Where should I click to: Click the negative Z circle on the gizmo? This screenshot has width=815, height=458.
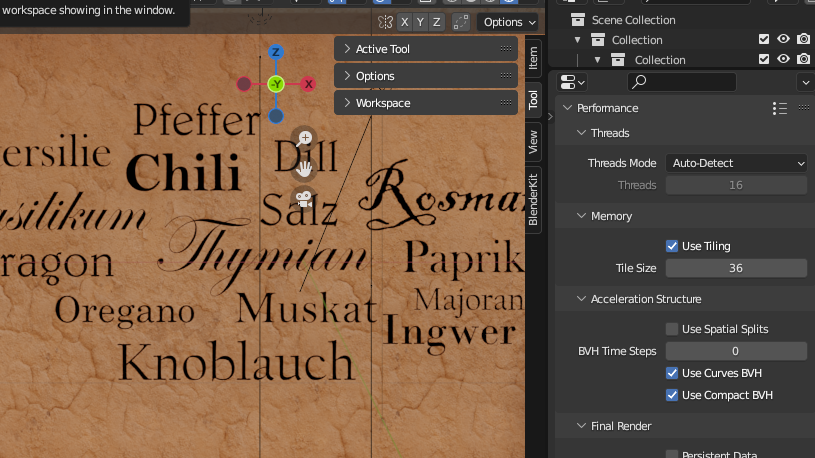click(x=276, y=116)
